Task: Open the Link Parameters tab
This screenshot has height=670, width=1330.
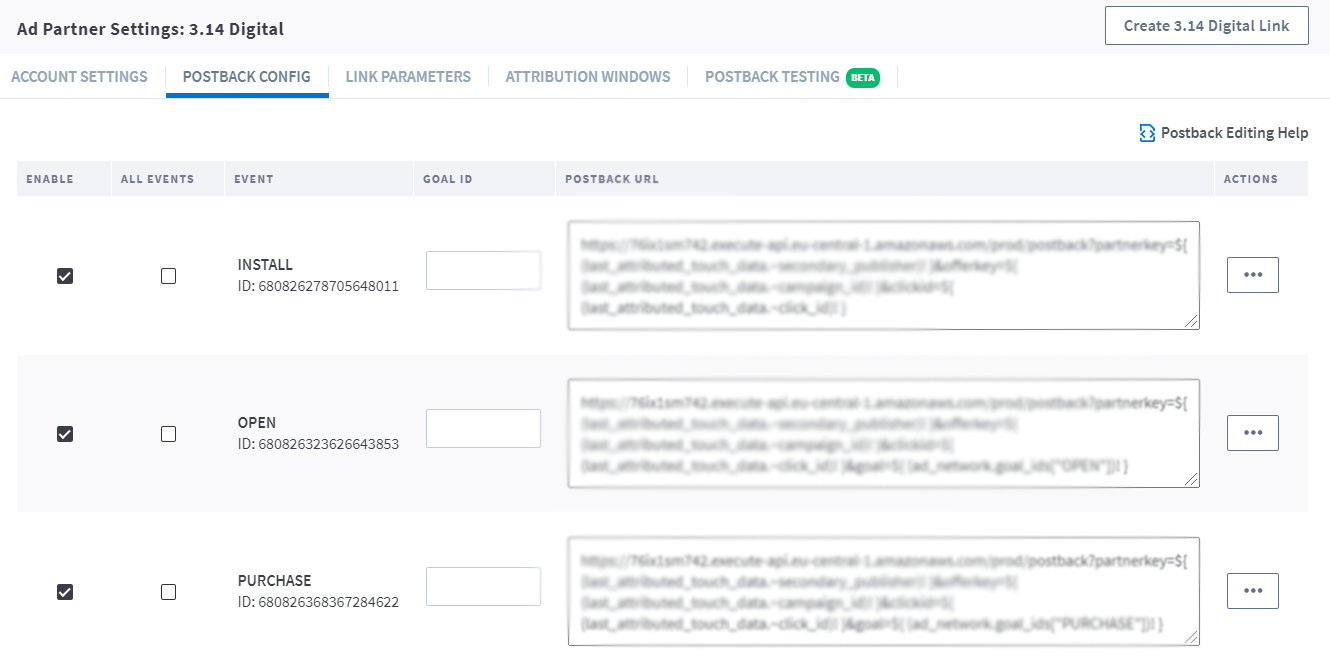Action: pos(408,77)
